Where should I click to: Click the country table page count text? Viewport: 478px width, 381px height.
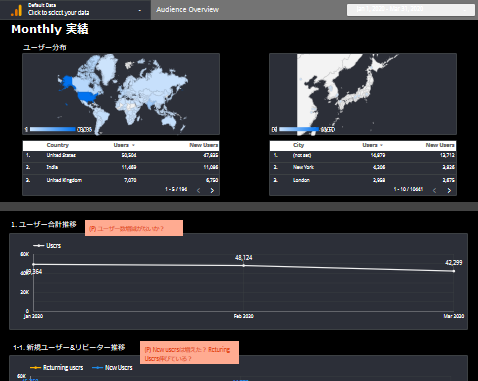[x=176, y=189]
